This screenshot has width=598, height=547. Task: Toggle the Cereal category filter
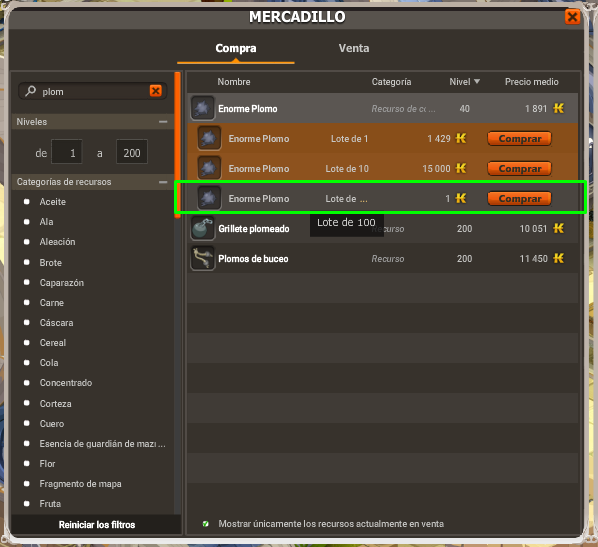tap(27, 343)
